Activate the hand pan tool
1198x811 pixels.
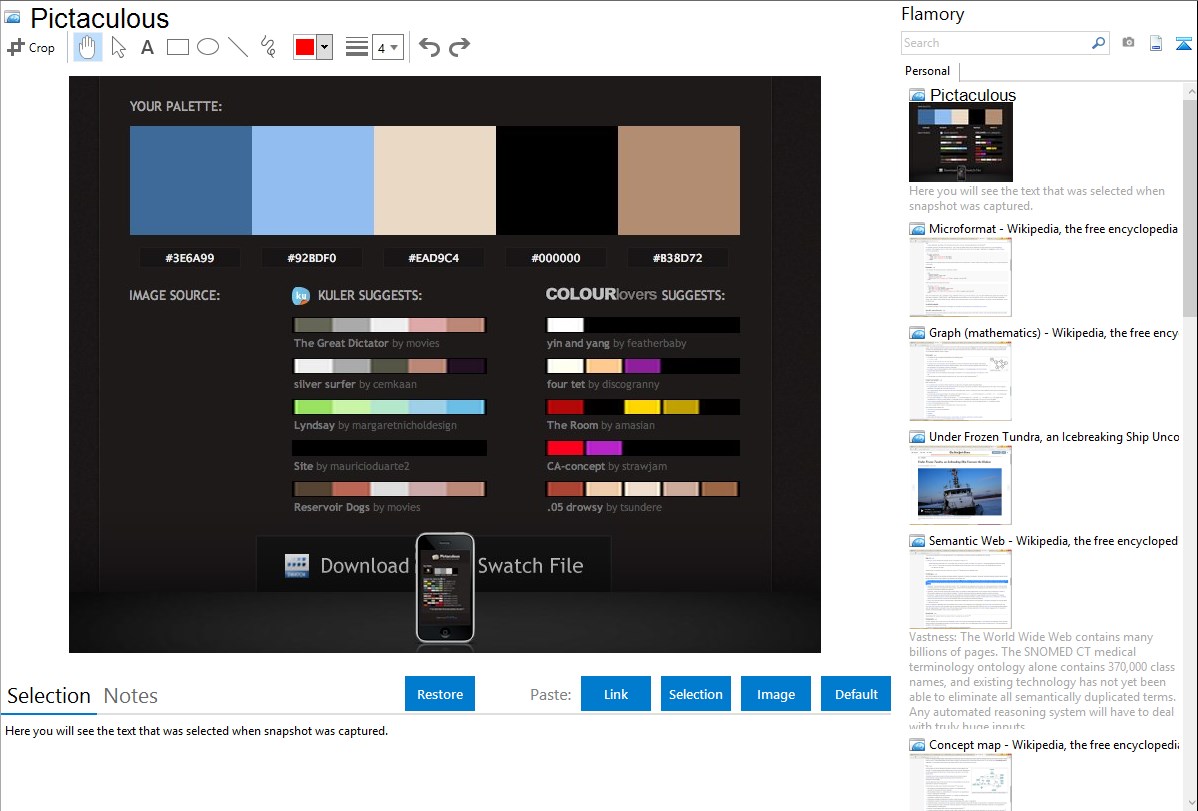click(87, 47)
